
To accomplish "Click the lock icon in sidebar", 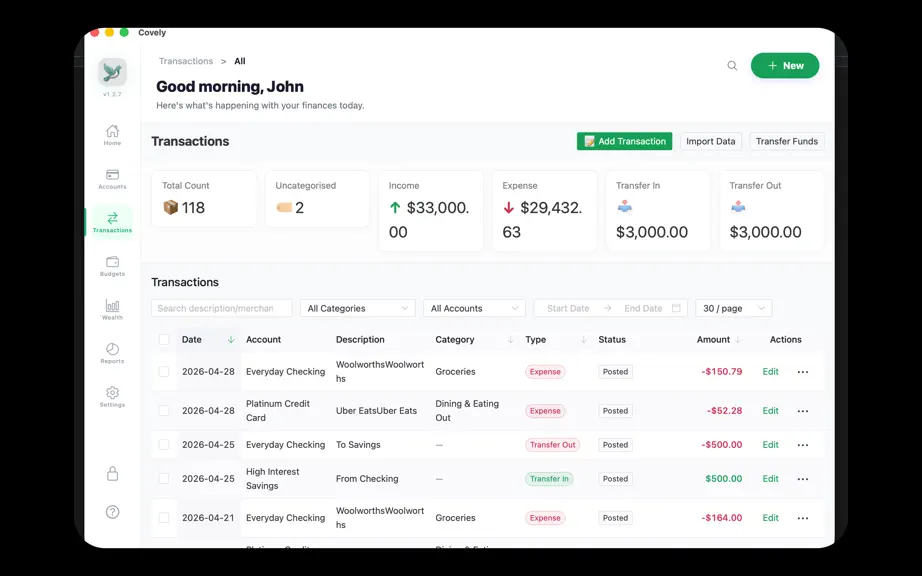I will pos(112,474).
